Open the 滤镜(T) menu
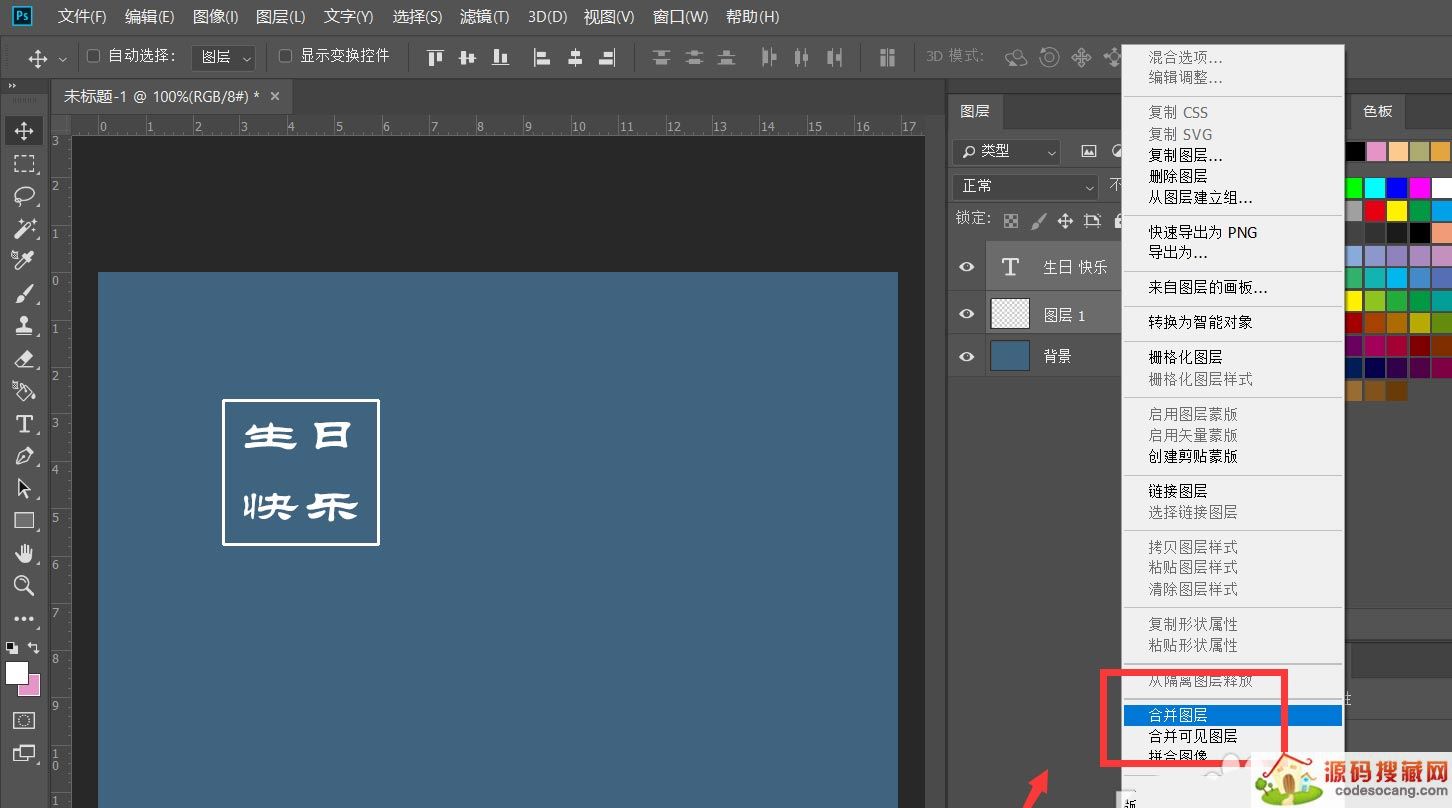 pos(484,17)
